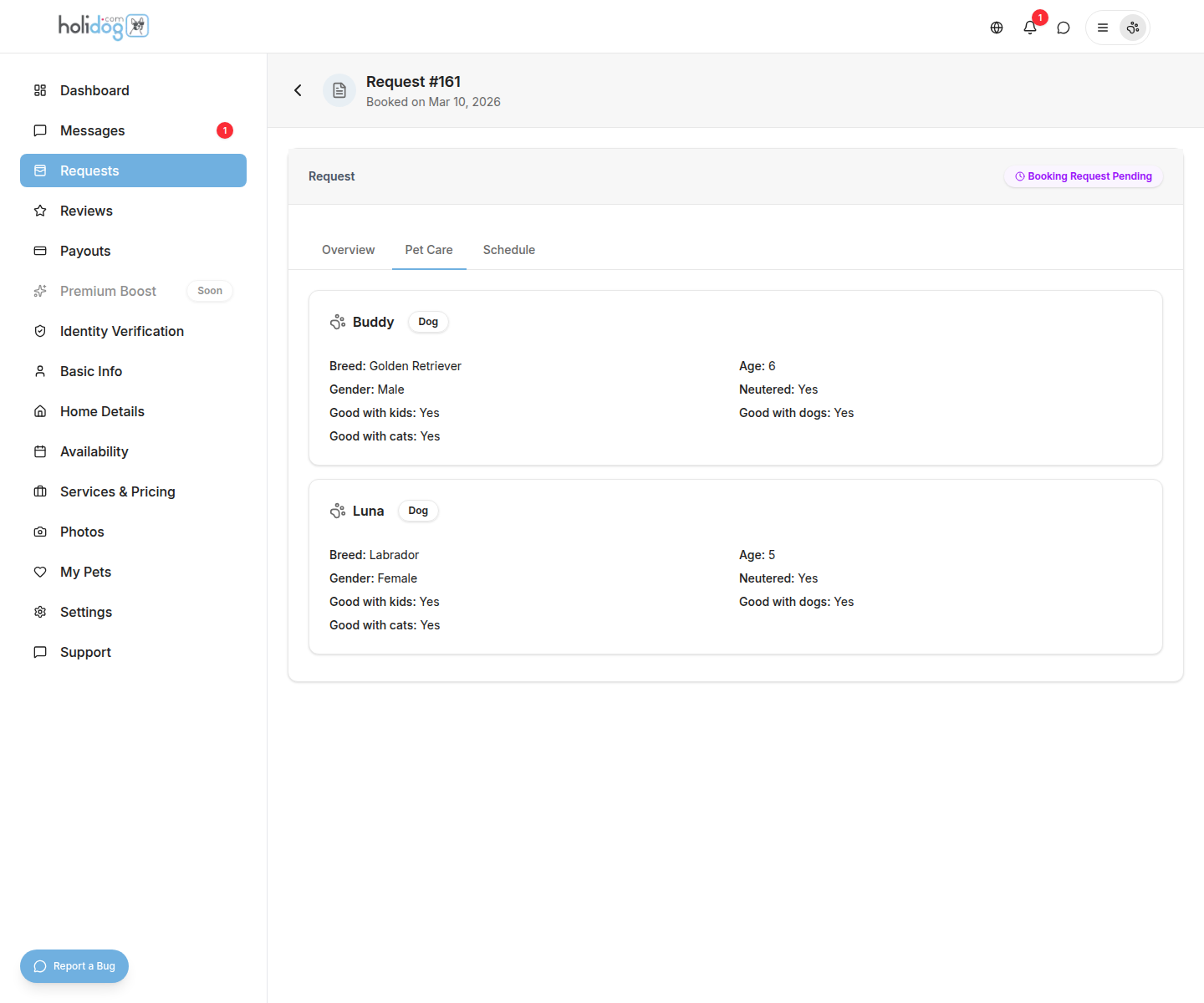Switch to the Overview tab
1204x1003 pixels.
pos(348,250)
